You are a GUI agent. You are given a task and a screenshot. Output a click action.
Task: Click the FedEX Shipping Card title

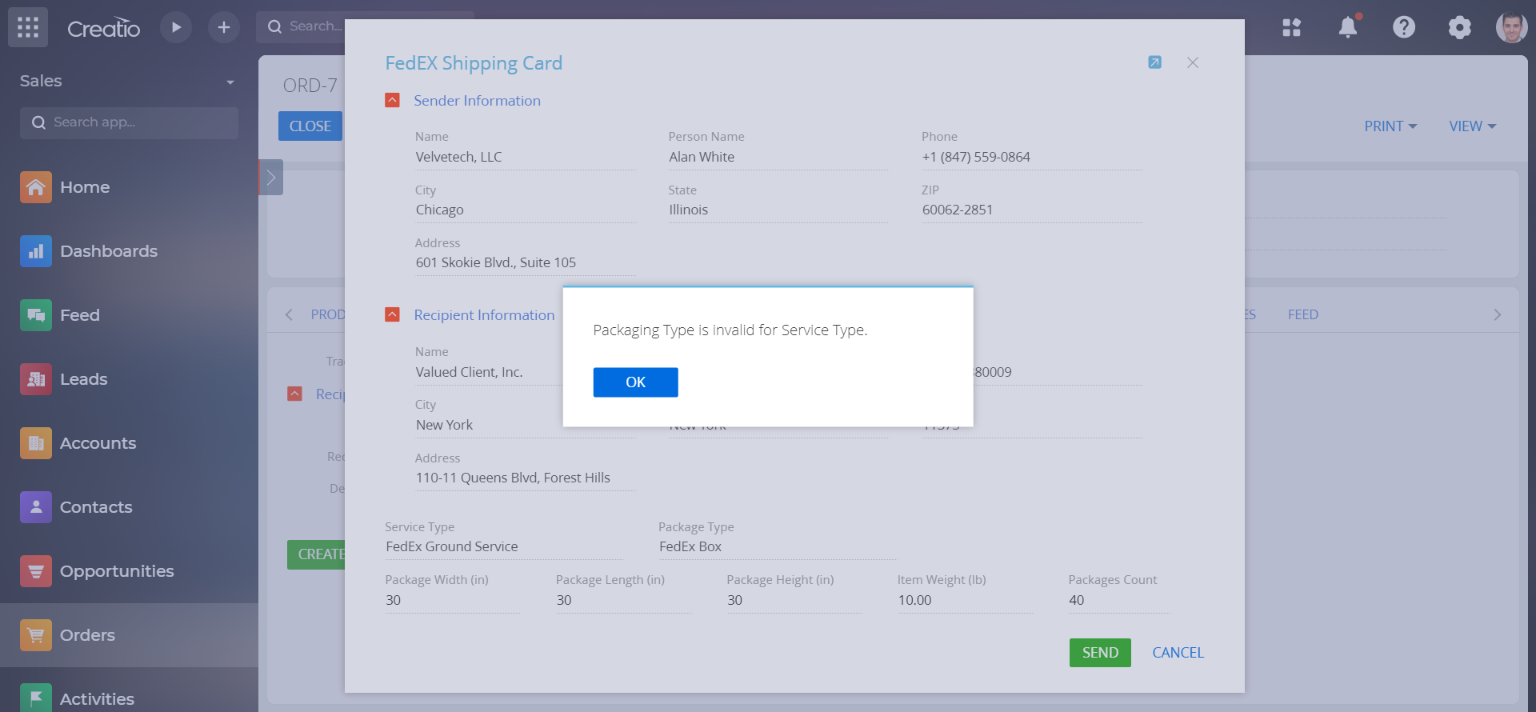[x=474, y=63]
